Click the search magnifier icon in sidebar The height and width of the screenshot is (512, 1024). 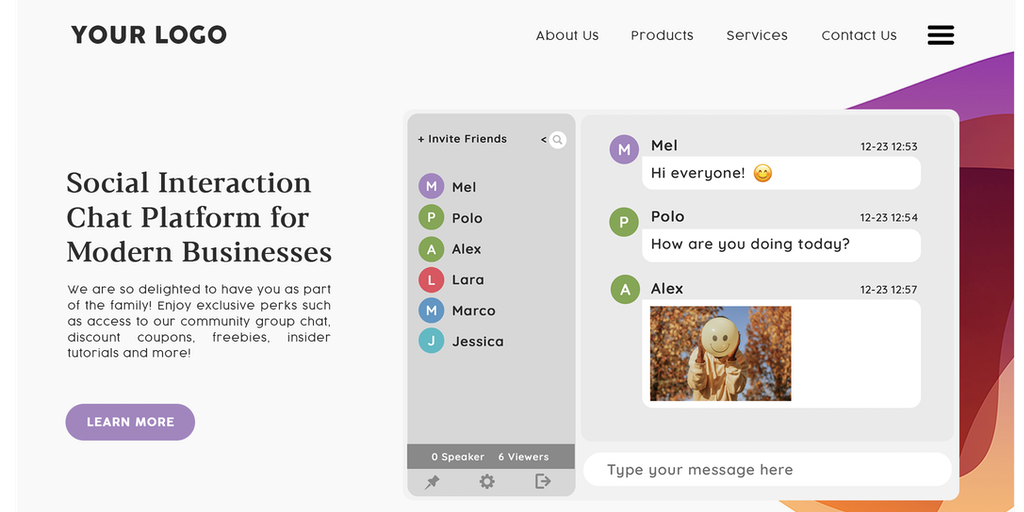pyautogui.click(x=558, y=140)
